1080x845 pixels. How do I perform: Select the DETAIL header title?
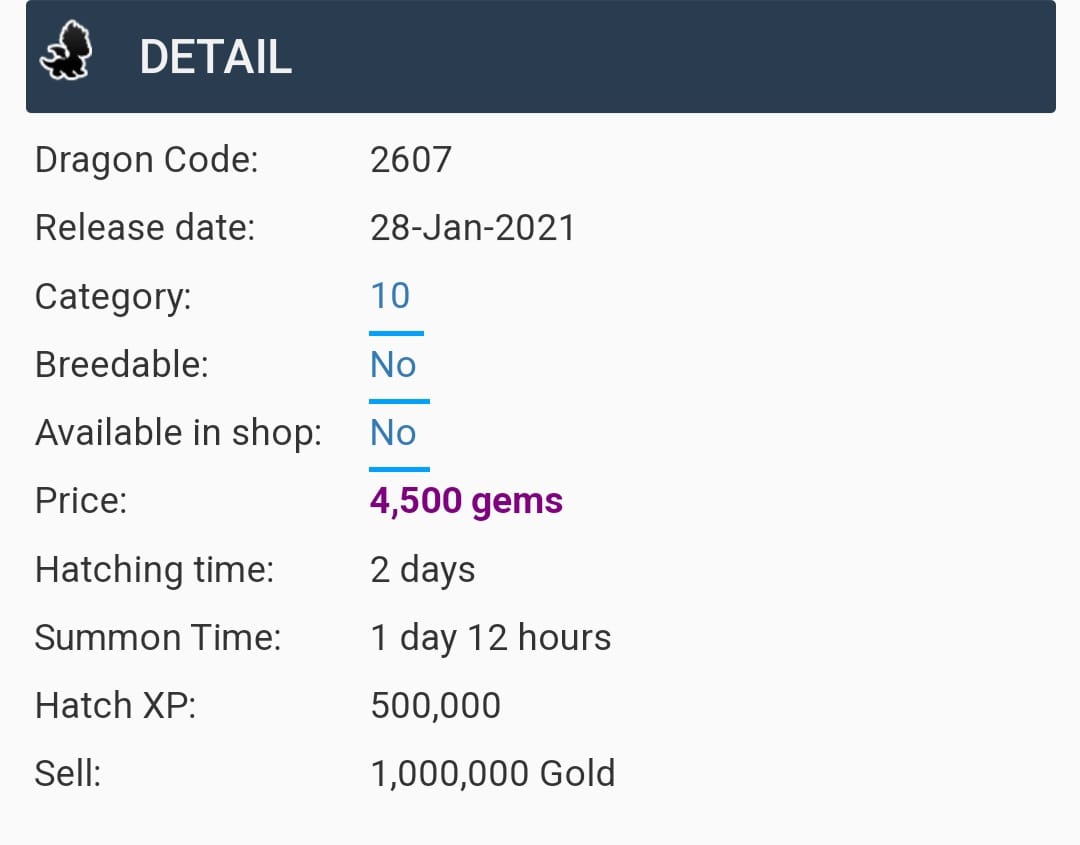click(x=216, y=56)
